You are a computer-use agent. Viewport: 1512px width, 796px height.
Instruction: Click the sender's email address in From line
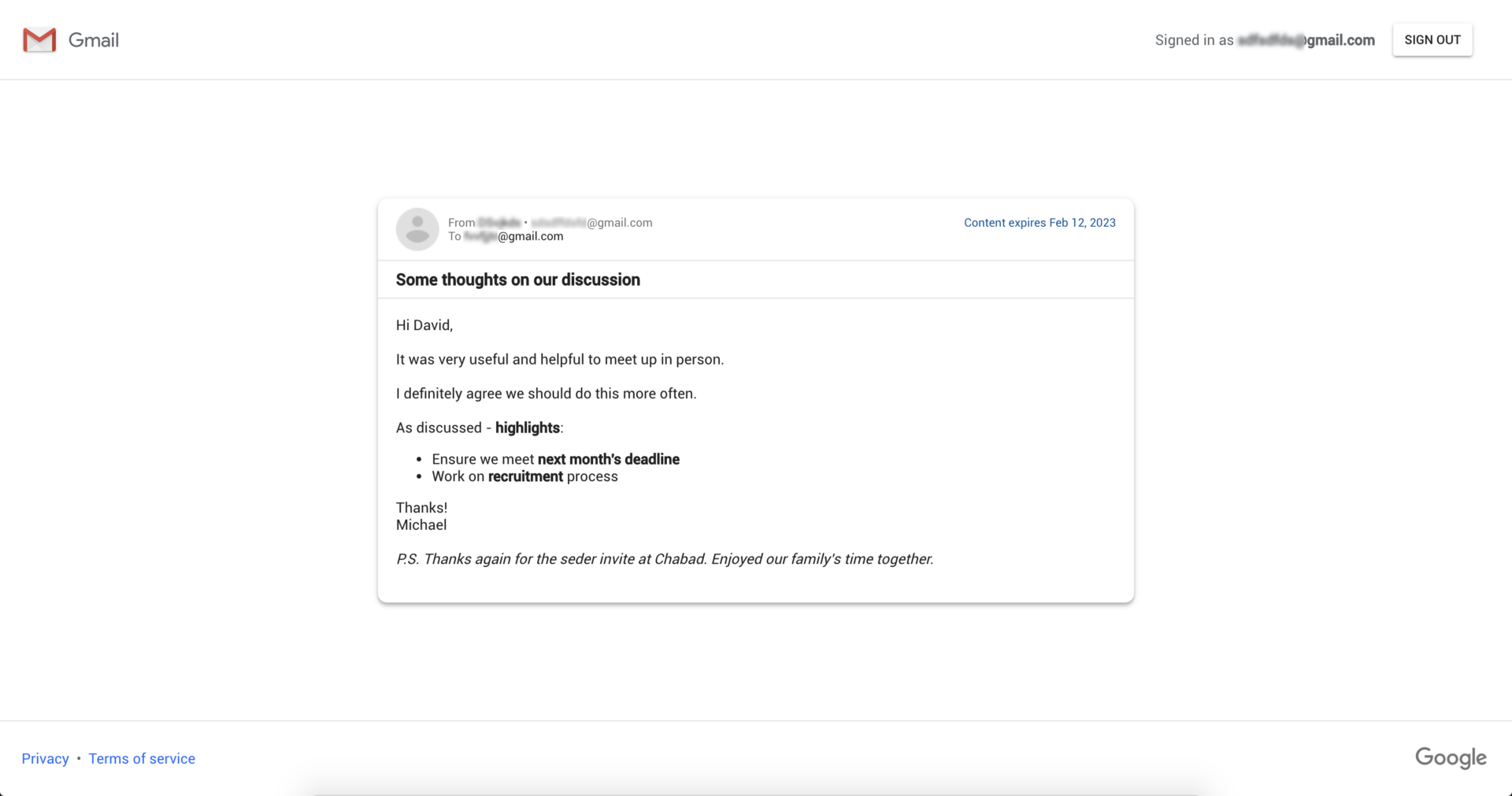tap(591, 223)
